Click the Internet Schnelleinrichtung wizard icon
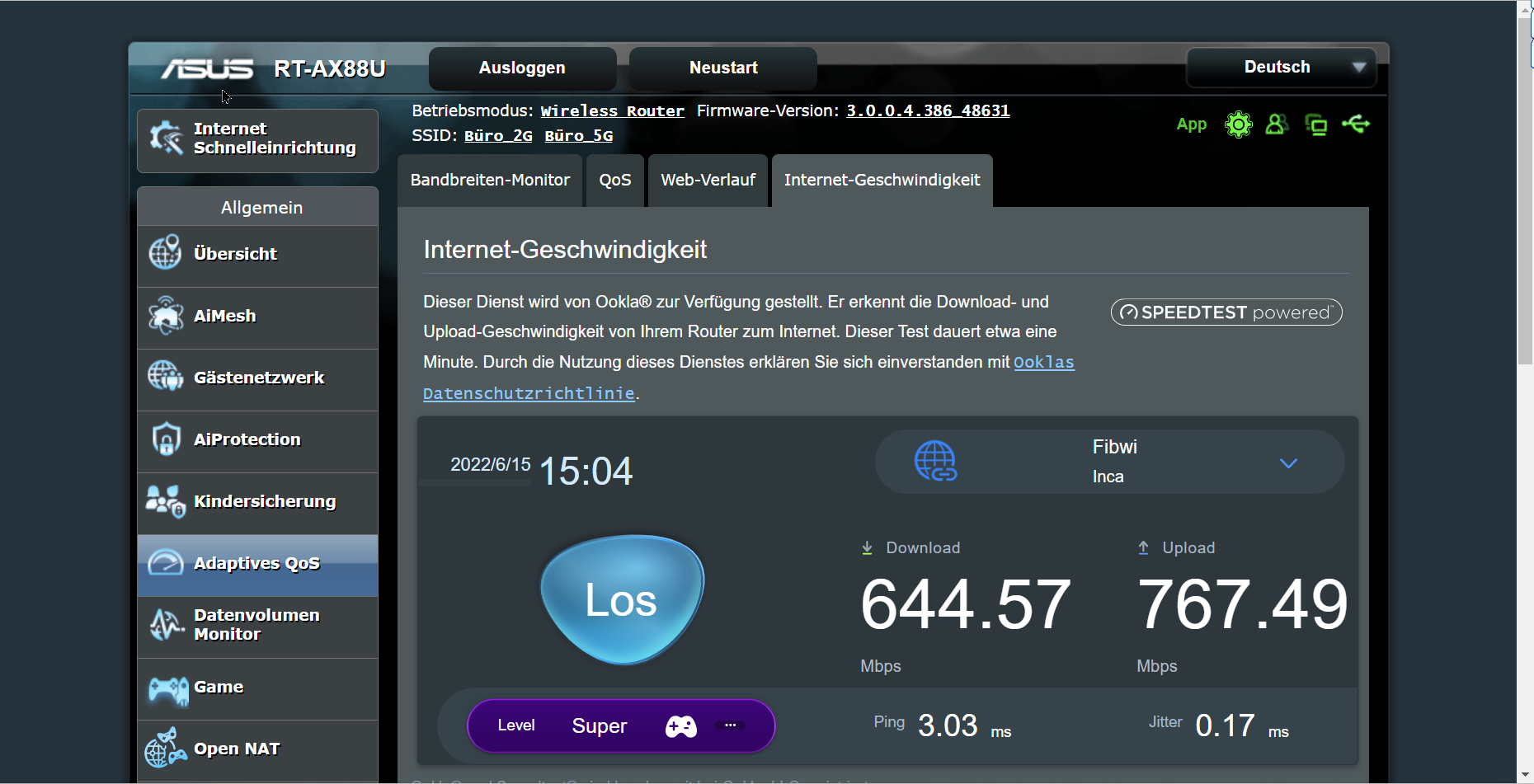Viewport: 1534px width, 784px height. 166,138
